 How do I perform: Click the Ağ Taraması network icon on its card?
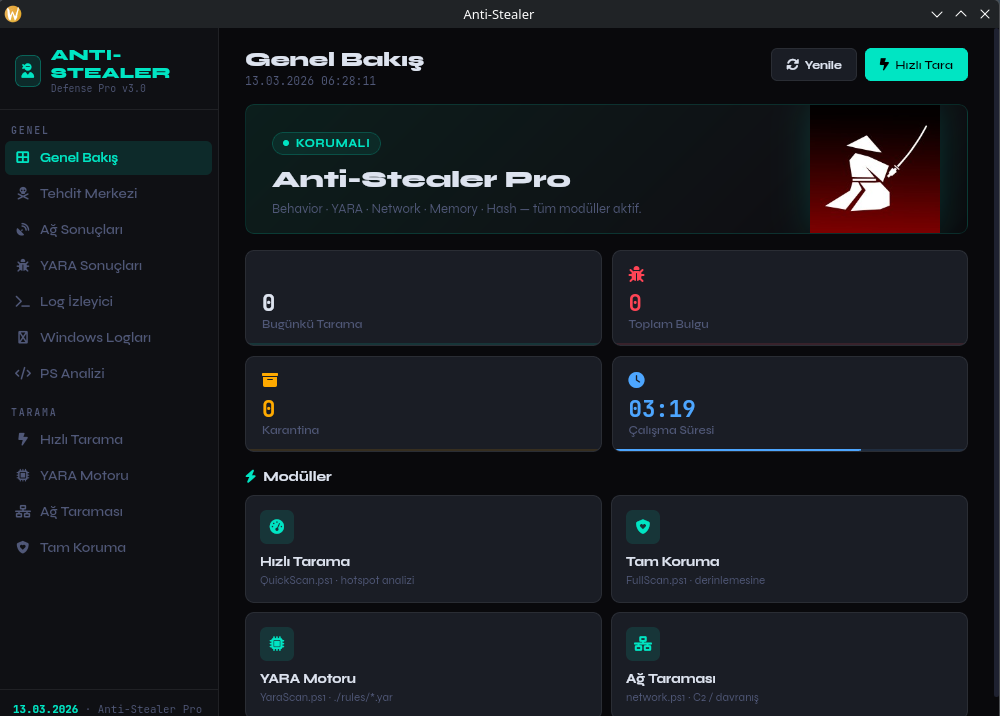tap(643, 644)
